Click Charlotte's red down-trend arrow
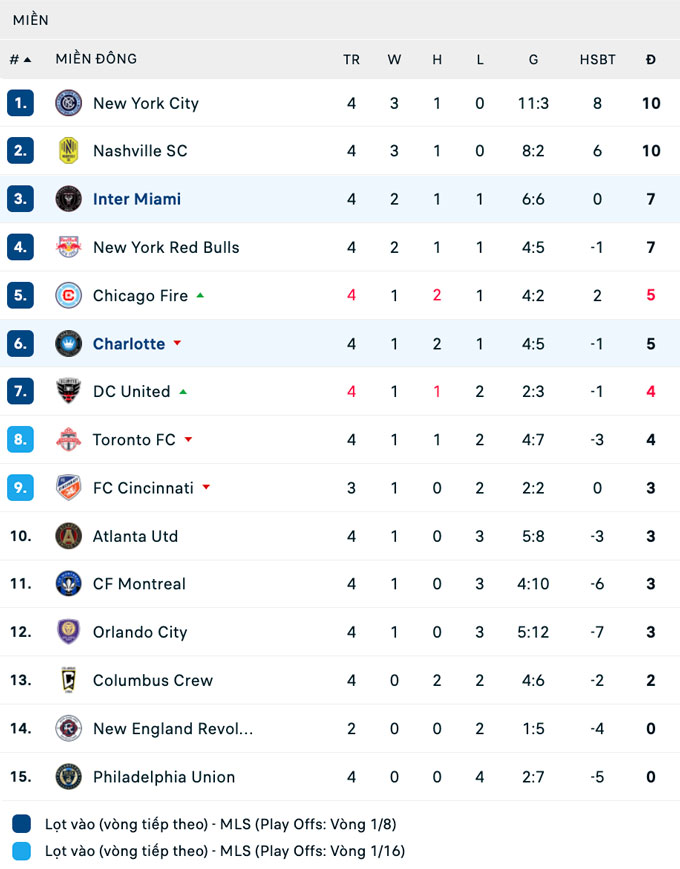The image size is (680, 869). click(x=177, y=343)
